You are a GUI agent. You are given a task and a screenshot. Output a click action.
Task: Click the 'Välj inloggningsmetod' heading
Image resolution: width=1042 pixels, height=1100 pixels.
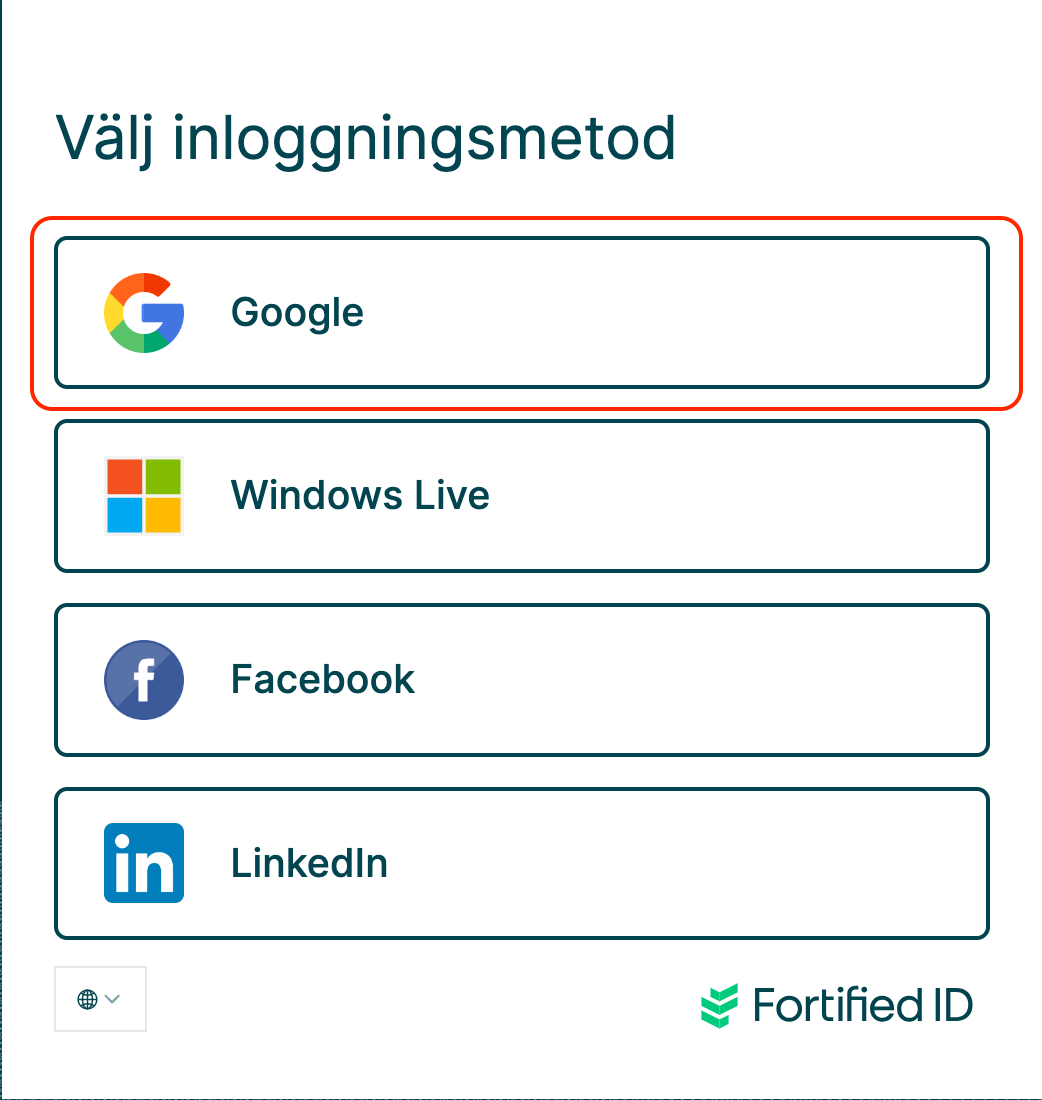click(365, 139)
